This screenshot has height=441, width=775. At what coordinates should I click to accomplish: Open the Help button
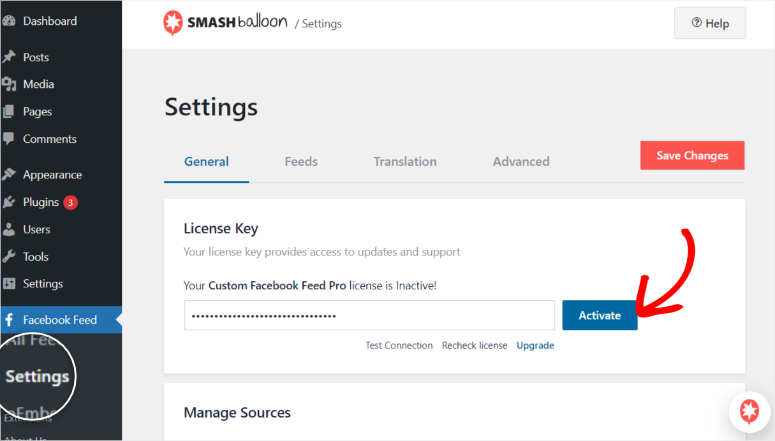[710, 23]
